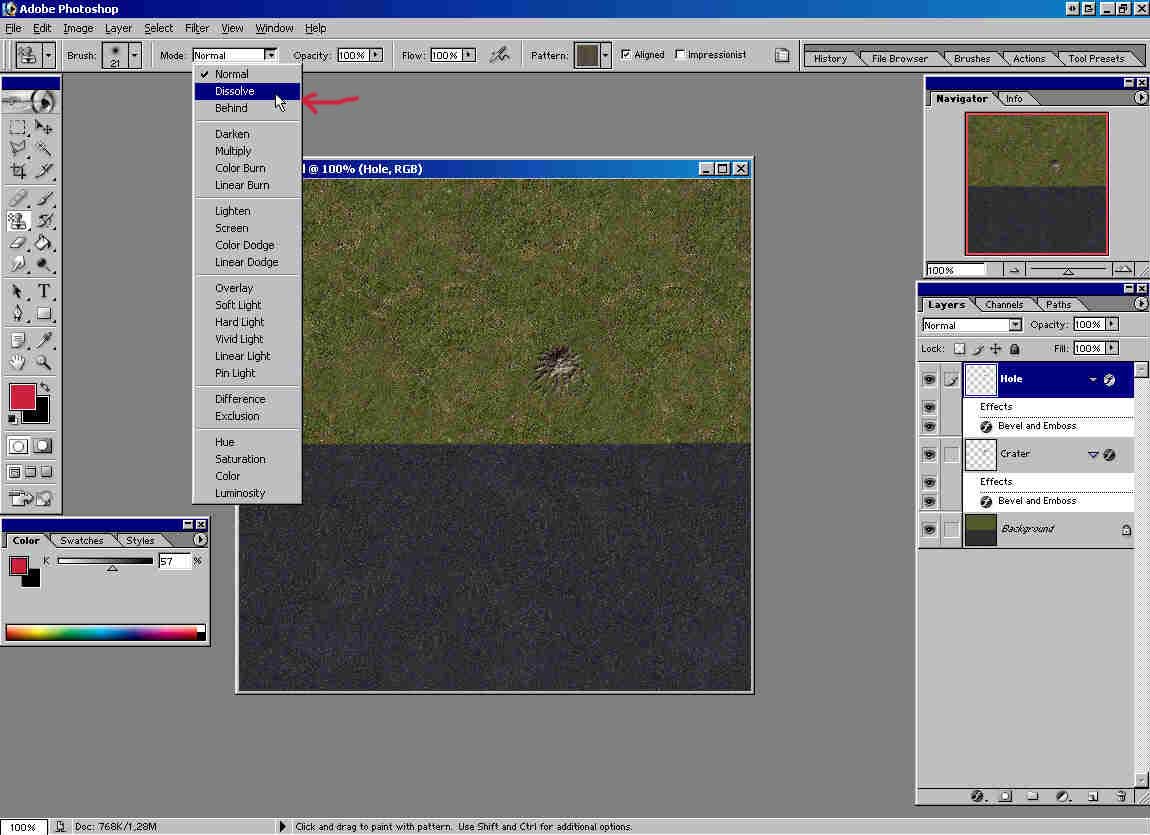Hide the Background layer with eye icon
The image size is (1150, 835).
[929, 529]
